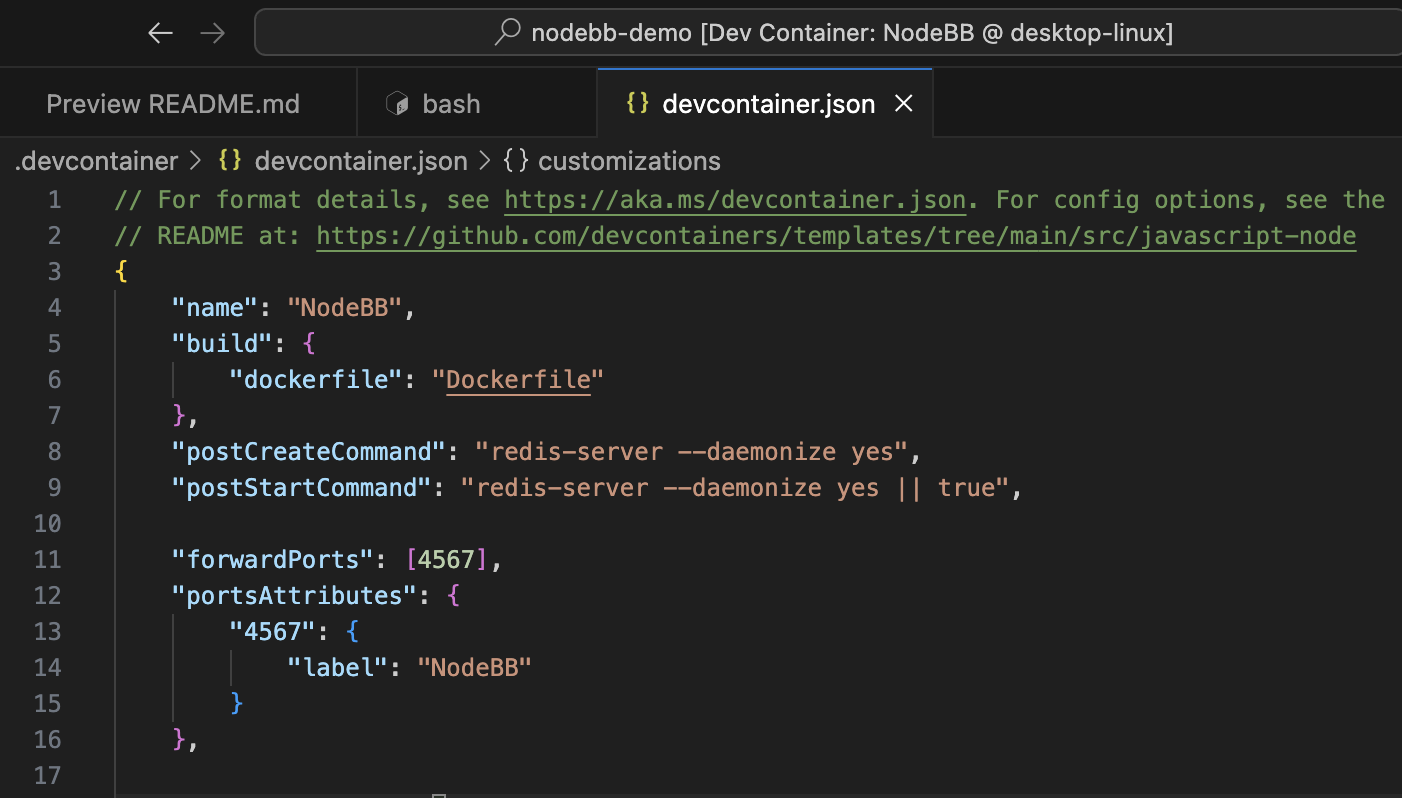Switch to the bash terminal tab
This screenshot has width=1402, height=798.
pos(476,104)
